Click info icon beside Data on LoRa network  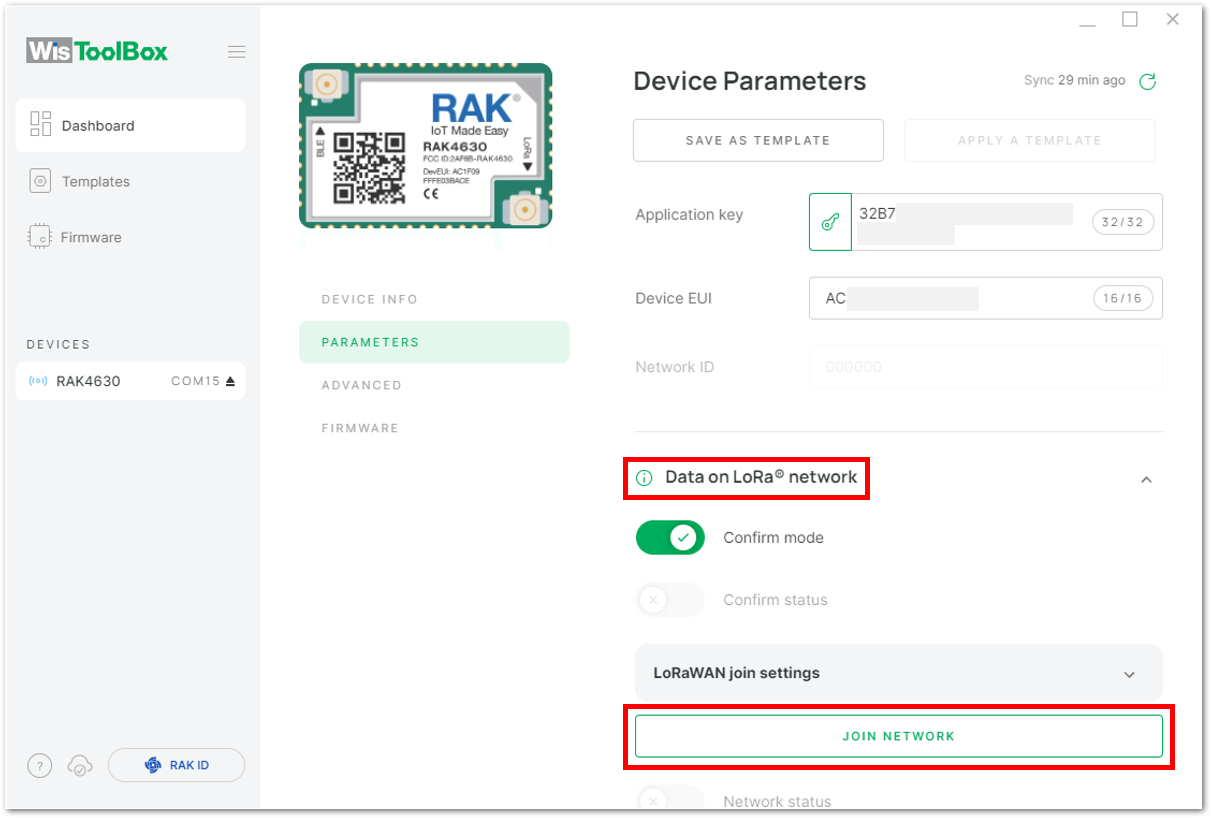click(x=644, y=478)
